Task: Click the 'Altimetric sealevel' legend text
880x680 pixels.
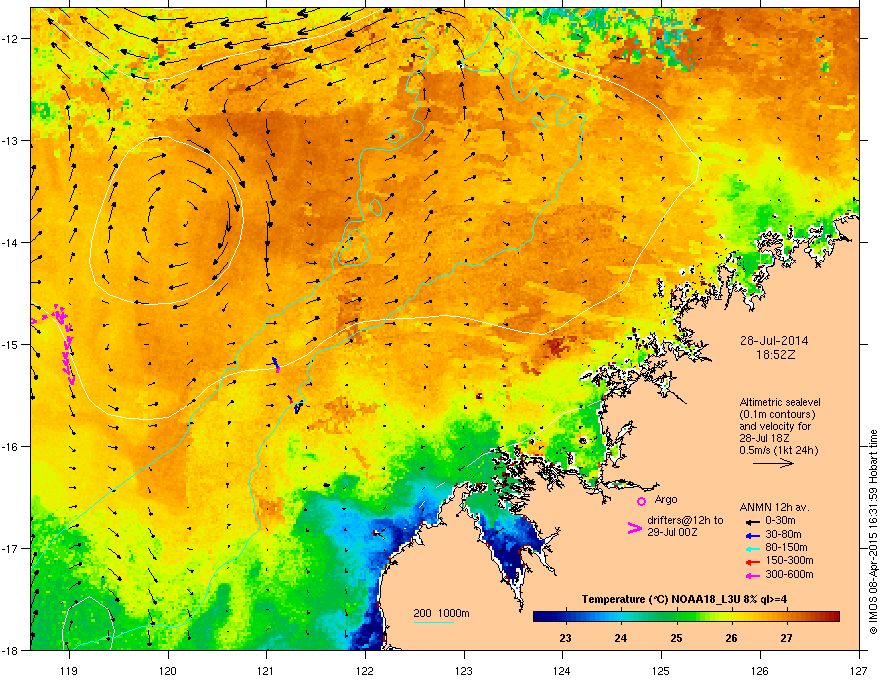Action: (780, 402)
